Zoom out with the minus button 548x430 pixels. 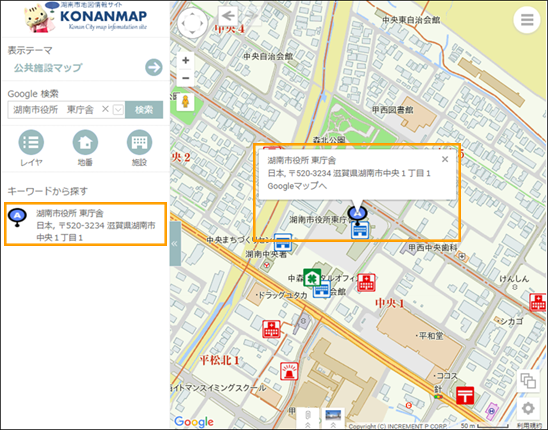[x=186, y=78]
